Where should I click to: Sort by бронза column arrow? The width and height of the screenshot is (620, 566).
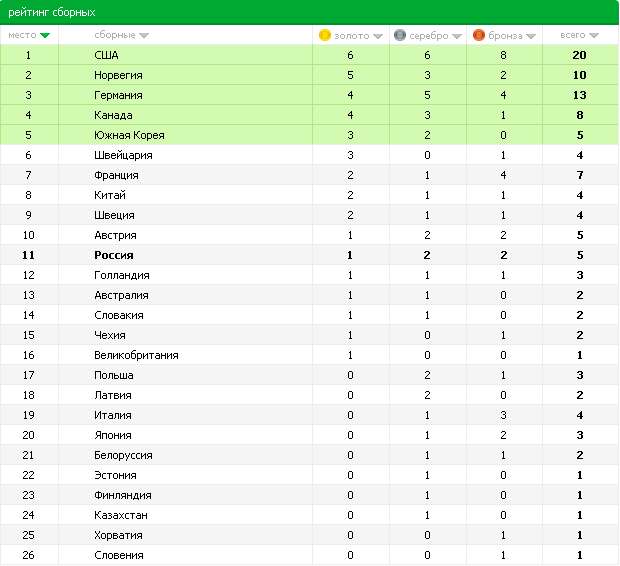tap(531, 36)
